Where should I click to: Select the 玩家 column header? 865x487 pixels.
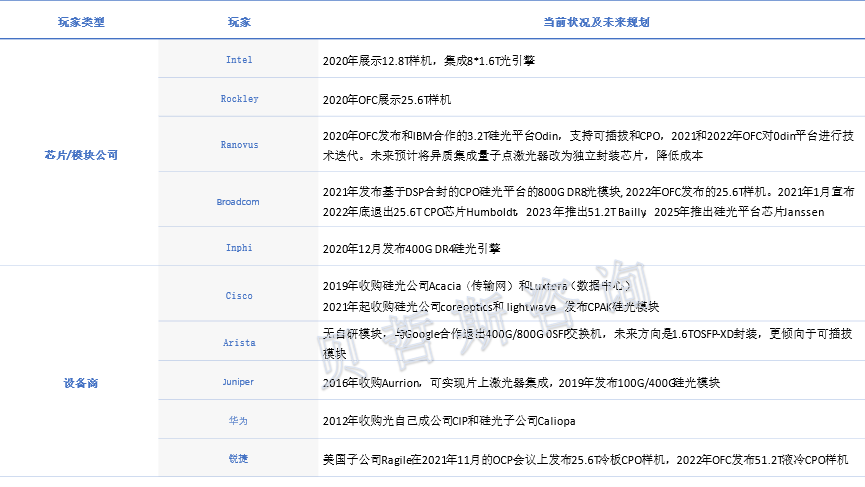click(239, 21)
